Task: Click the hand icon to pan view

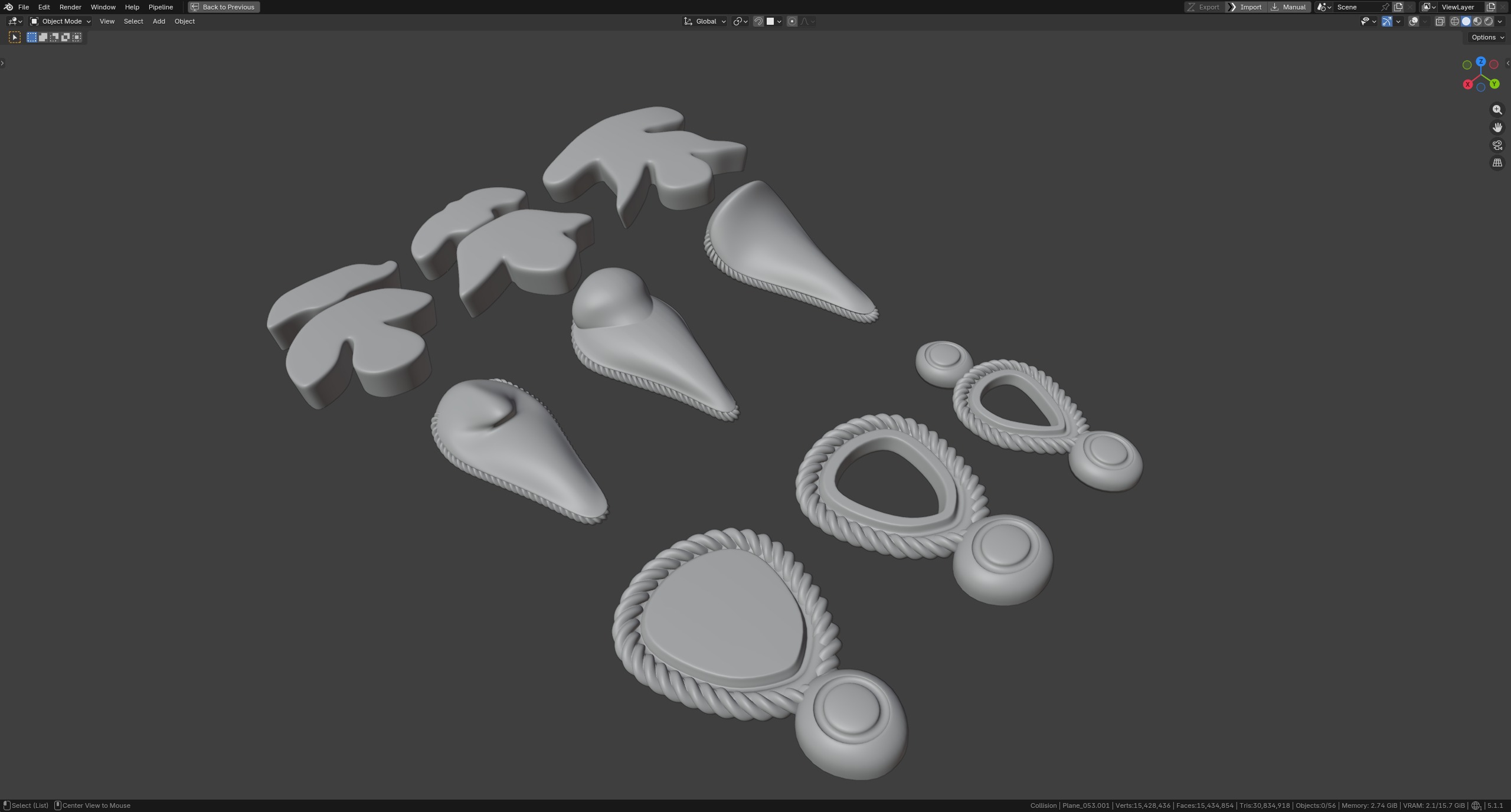Action: coord(1497,127)
